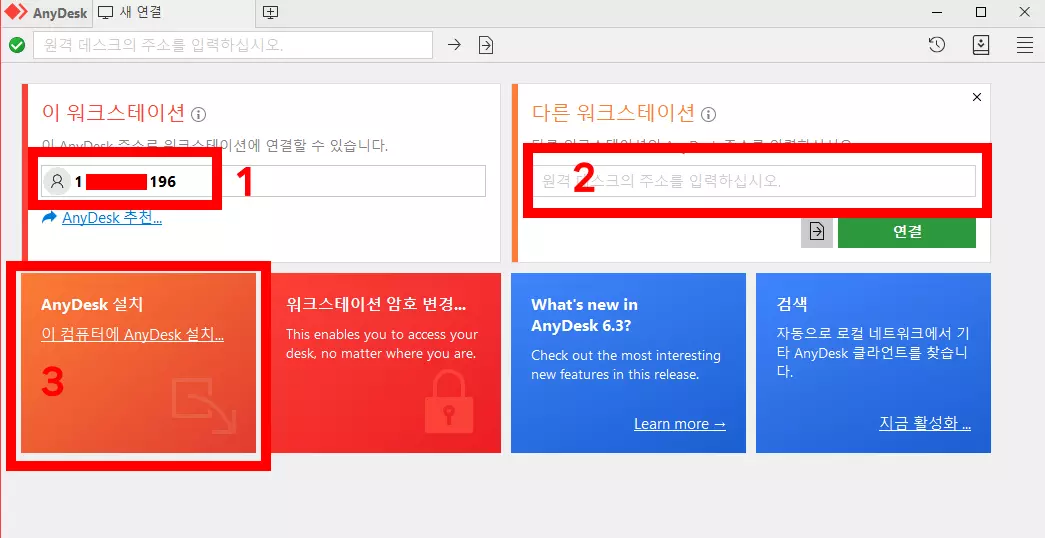Open a new tab with the plus icon
1045x538 pixels.
[x=271, y=12]
